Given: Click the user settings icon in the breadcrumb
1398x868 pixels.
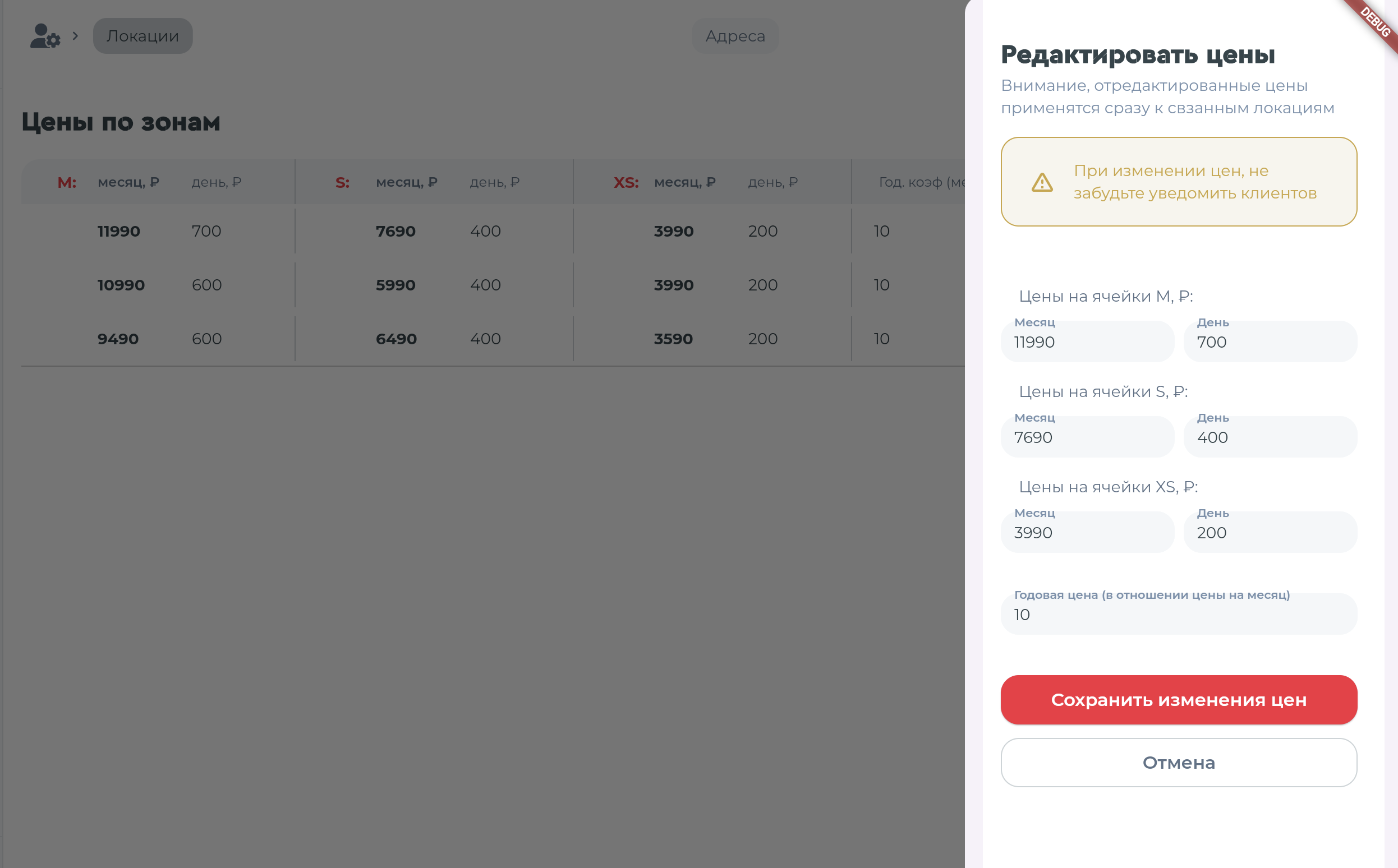Looking at the screenshot, I should 45,35.
